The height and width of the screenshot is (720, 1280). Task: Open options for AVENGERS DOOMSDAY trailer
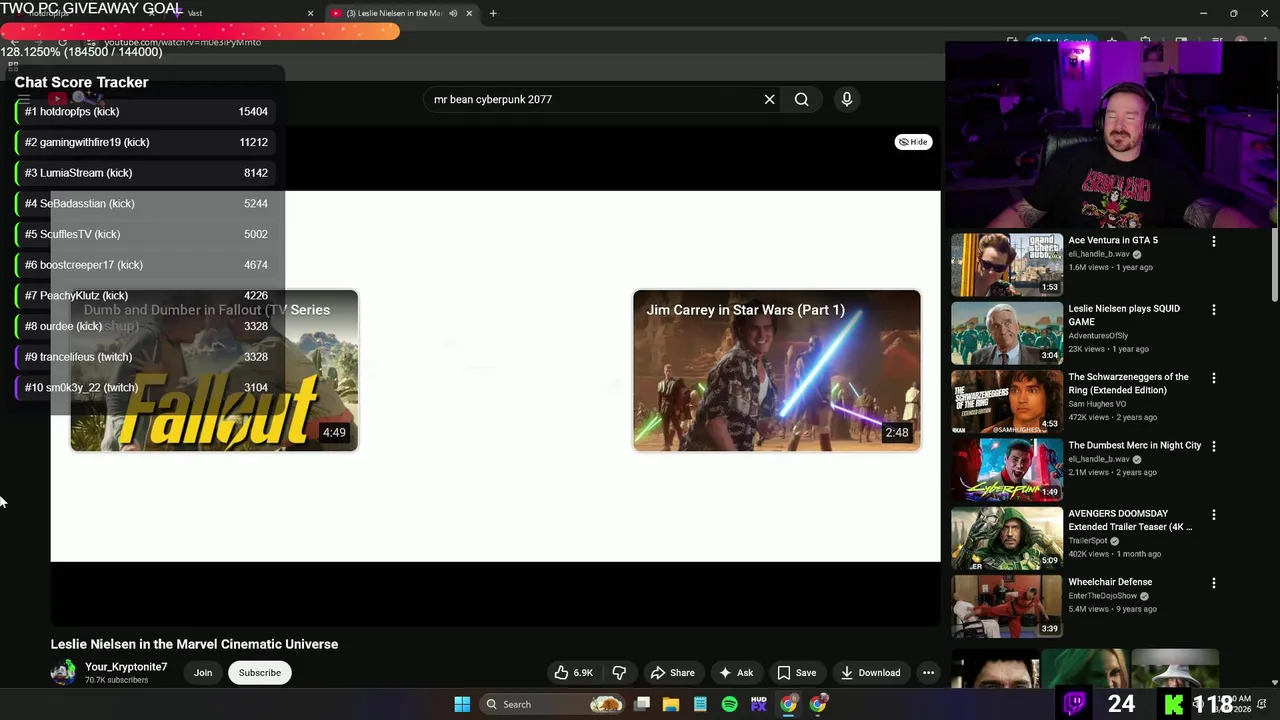tap(1214, 515)
